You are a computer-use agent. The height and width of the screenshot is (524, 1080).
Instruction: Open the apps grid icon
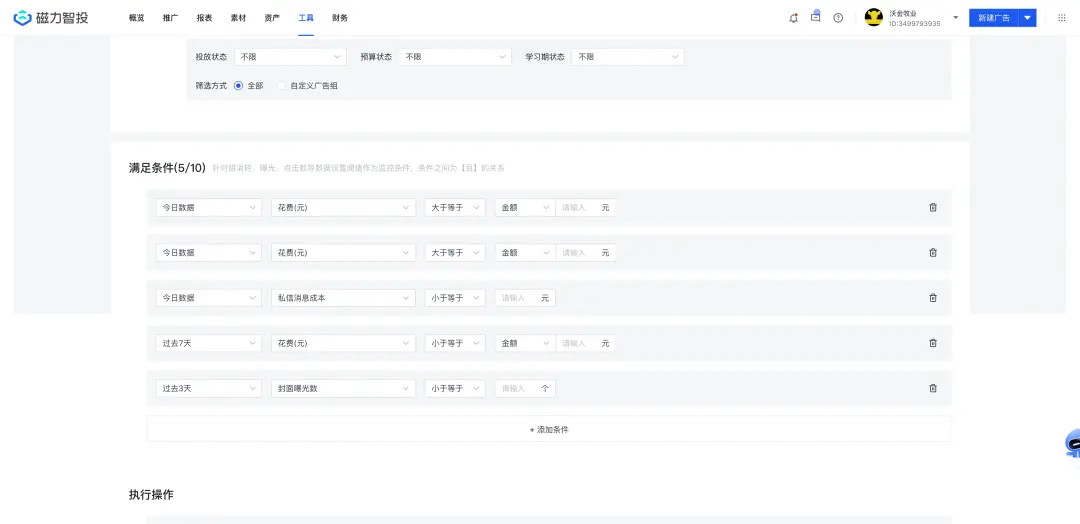[x=1062, y=18]
